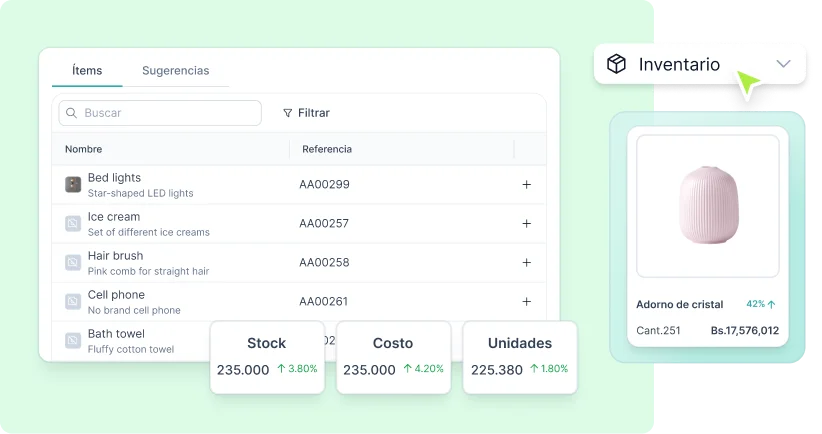This screenshot has width=822, height=434.
Task: Click into the Buscar search field
Action: coord(165,113)
